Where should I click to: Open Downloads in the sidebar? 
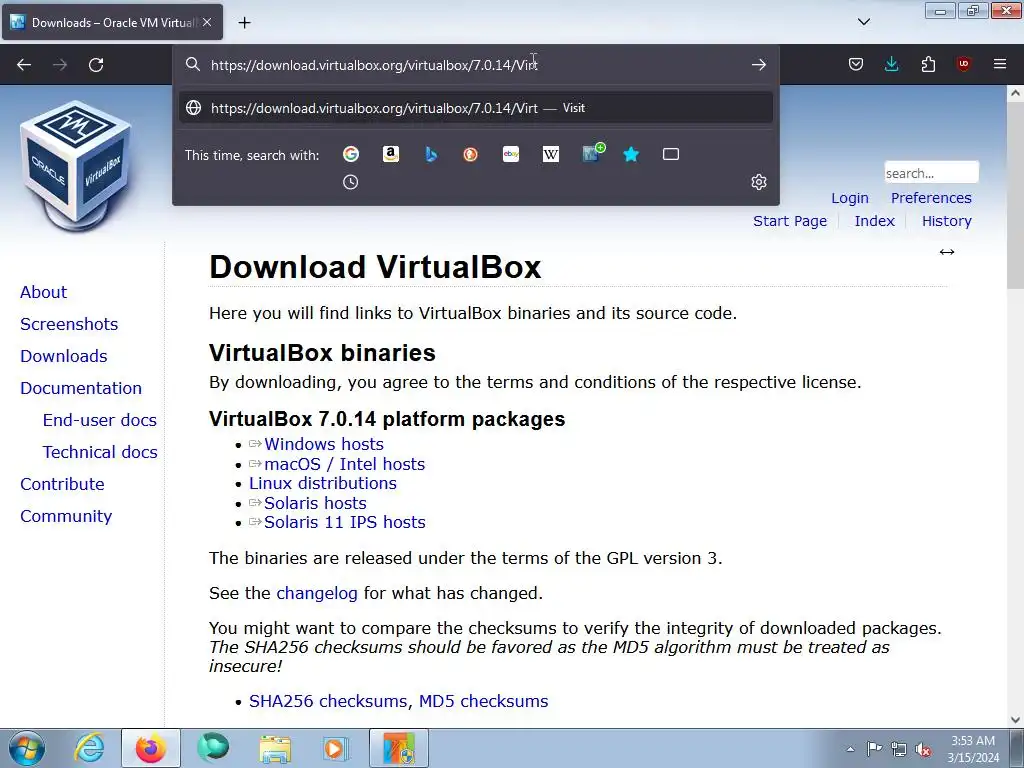(x=64, y=356)
